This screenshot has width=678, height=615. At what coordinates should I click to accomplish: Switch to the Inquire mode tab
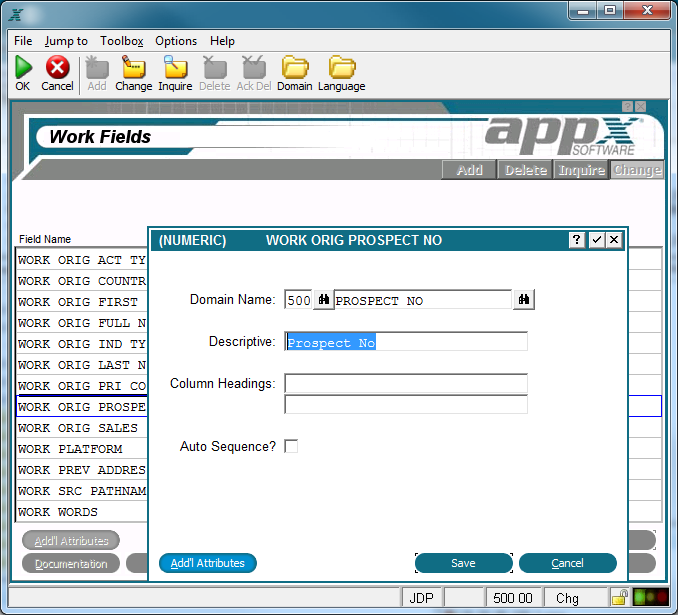pyautogui.click(x=582, y=170)
